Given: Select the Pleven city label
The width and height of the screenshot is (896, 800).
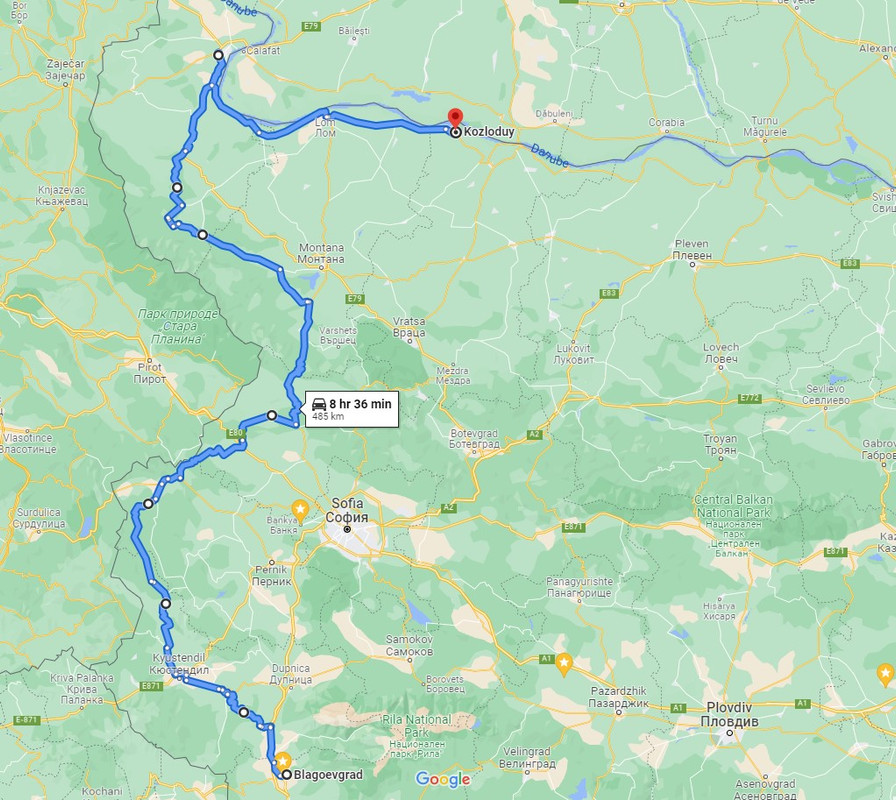Looking at the screenshot, I should click(x=691, y=250).
